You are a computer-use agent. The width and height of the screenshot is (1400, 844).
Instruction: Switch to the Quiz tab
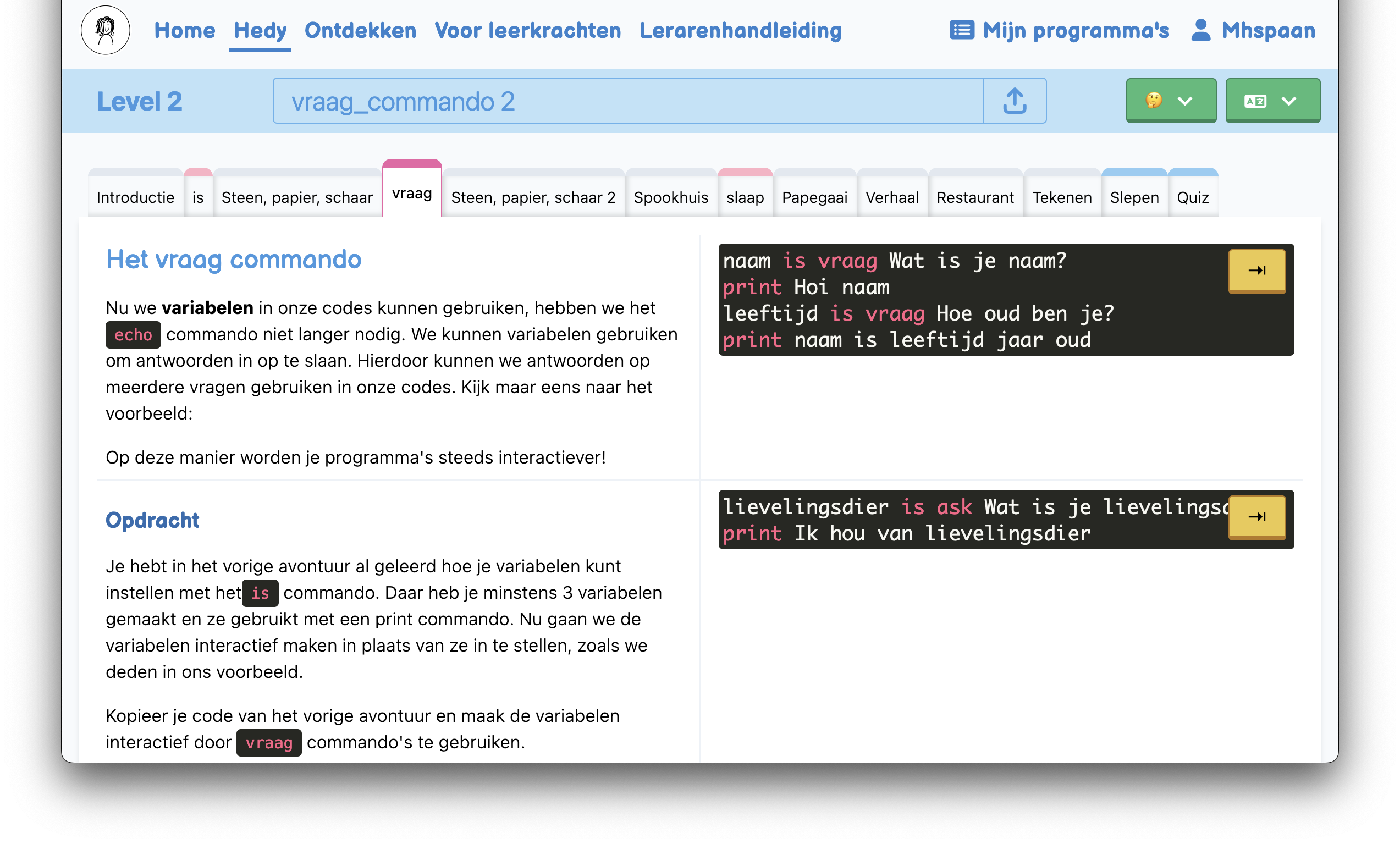[x=1193, y=197]
